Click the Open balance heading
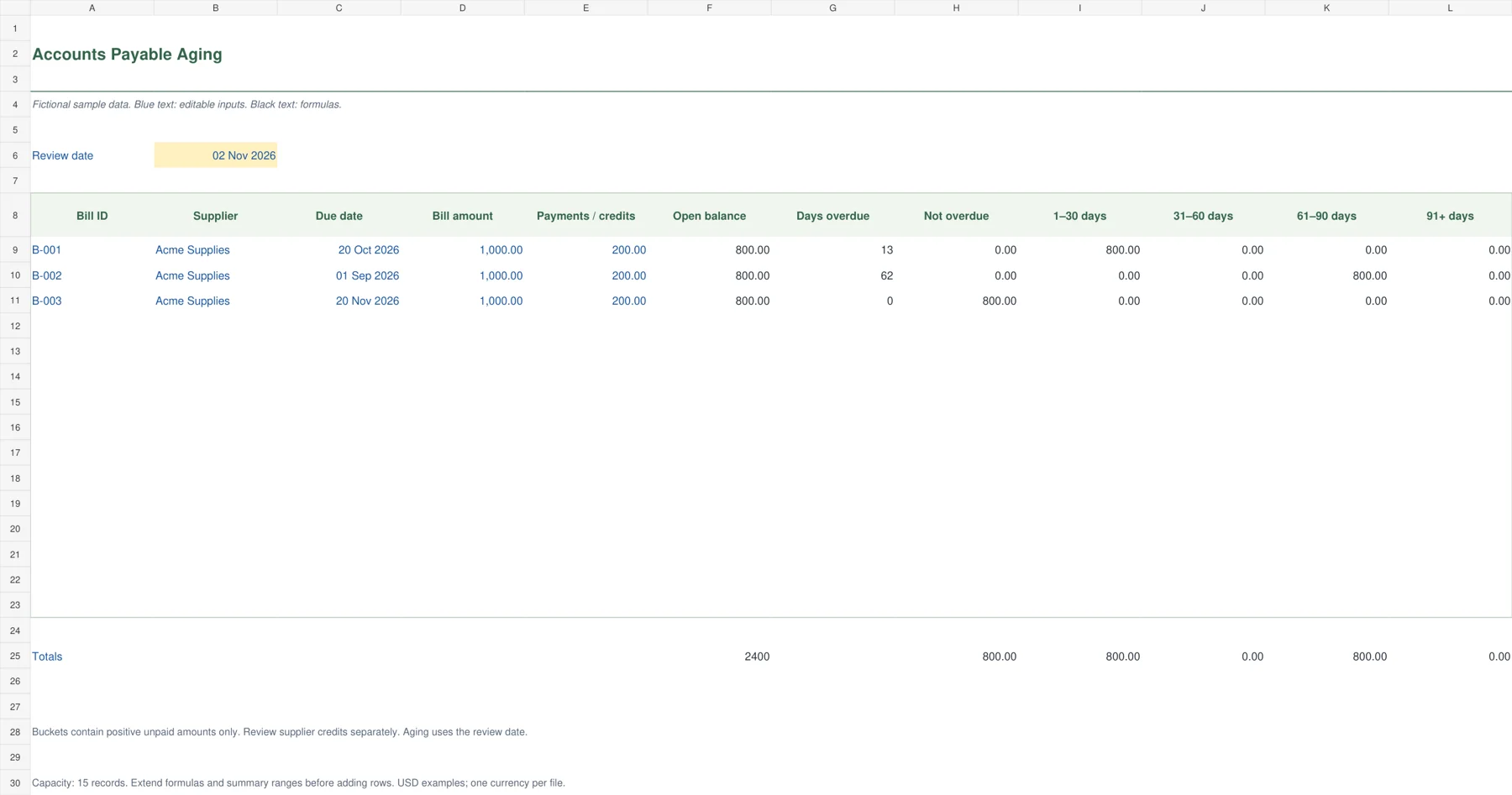This screenshot has height=795, width=1512. (709, 216)
